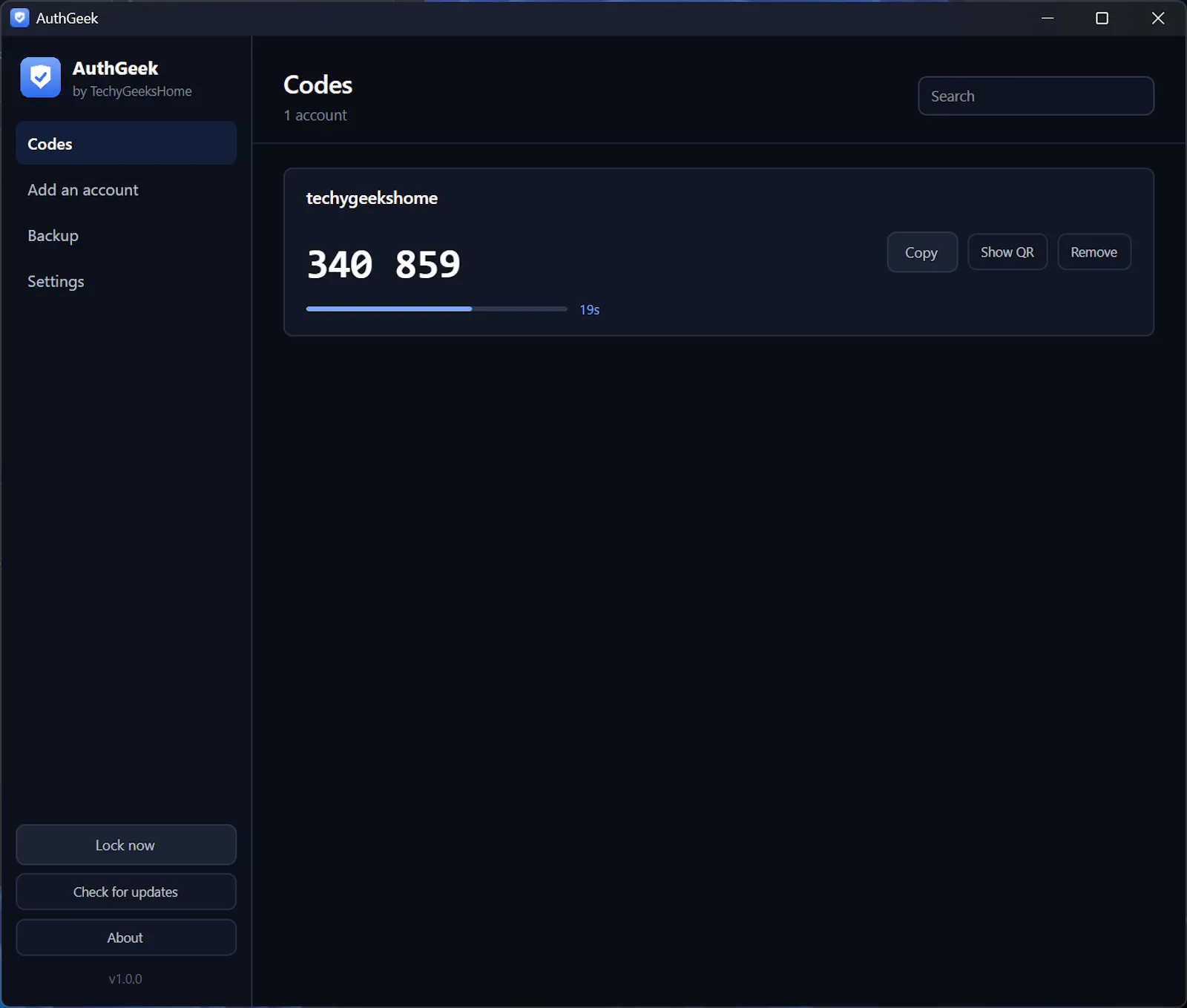Click the v1.0.0 version label
This screenshot has width=1187, height=1008.
click(x=125, y=979)
